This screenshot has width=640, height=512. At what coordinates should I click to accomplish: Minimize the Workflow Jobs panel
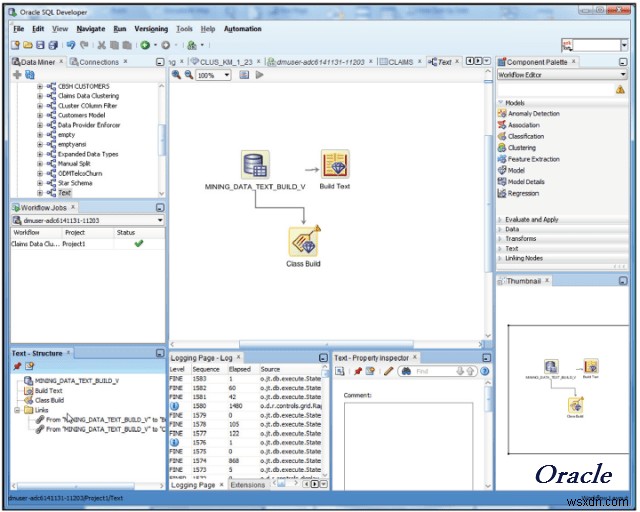tap(160, 208)
